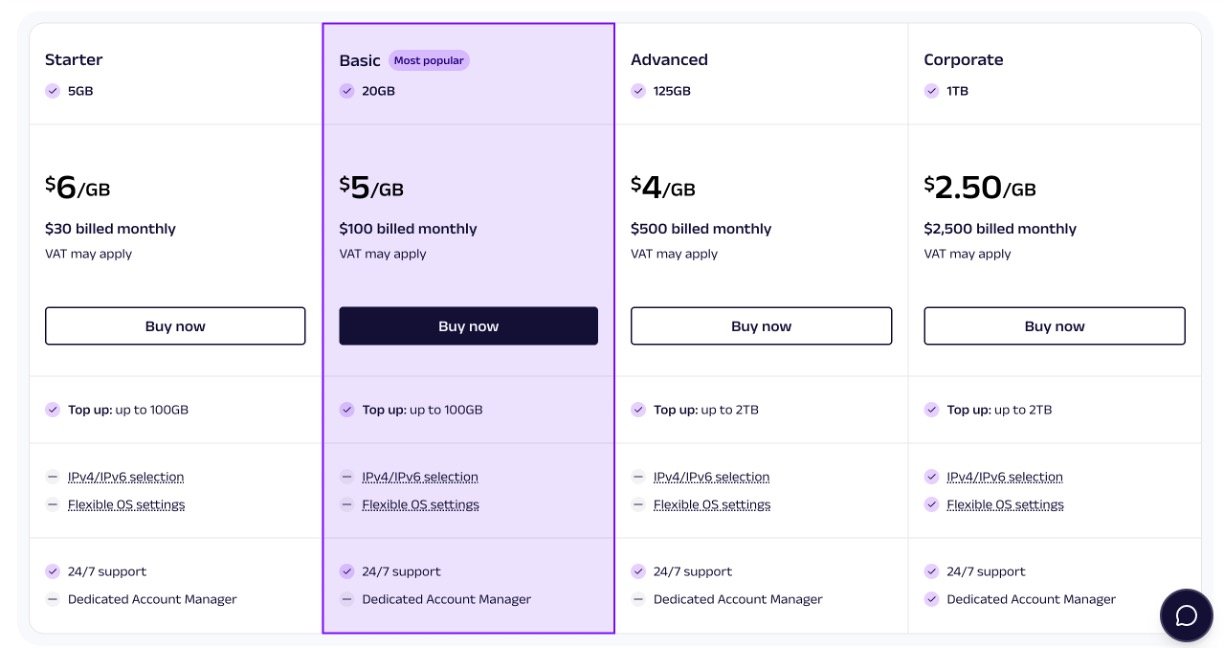Click Flexible OS settings link under Corporate
Viewport: 1224px width, 648px height.
pos(1005,505)
